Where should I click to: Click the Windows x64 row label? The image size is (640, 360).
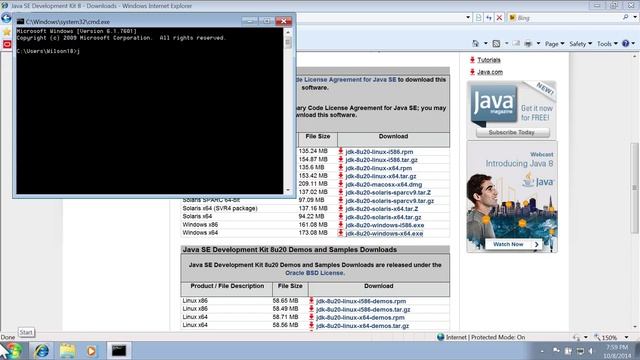(x=200, y=233)
